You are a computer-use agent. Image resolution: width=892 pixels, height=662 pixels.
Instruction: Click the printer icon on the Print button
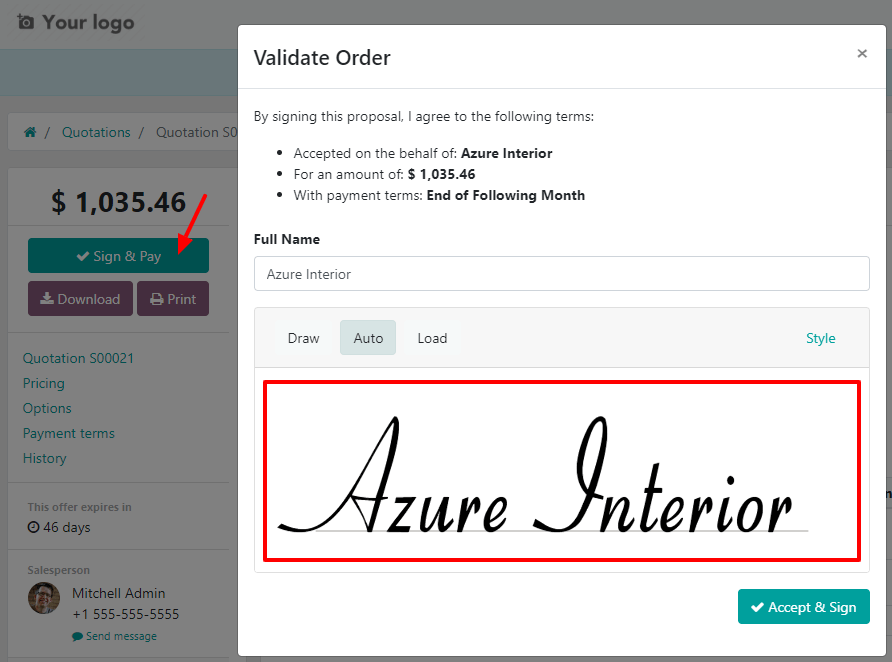coord(156,298)
